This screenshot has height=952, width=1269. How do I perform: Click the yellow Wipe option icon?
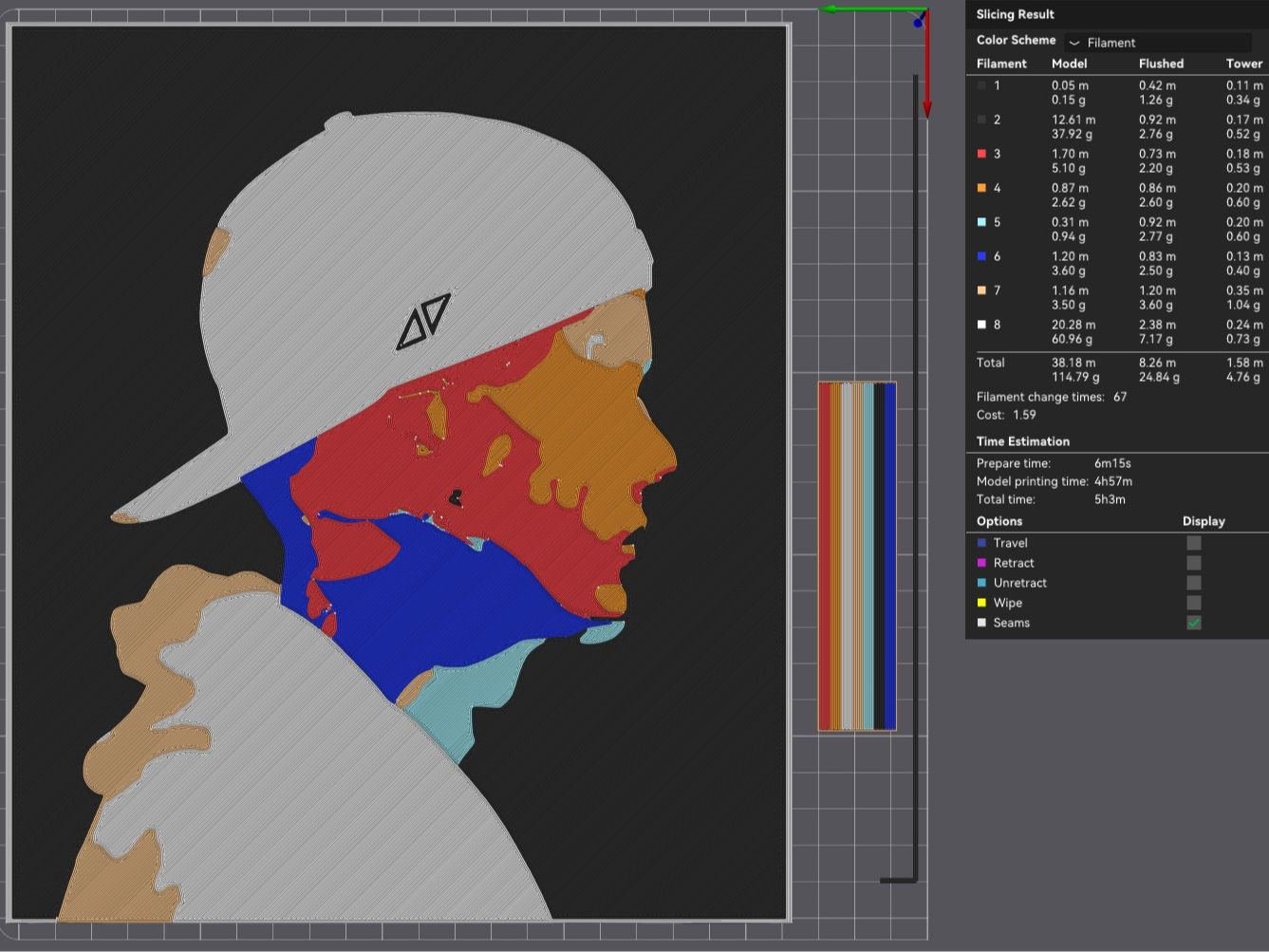pyautogui.click(x=981, y=603)
